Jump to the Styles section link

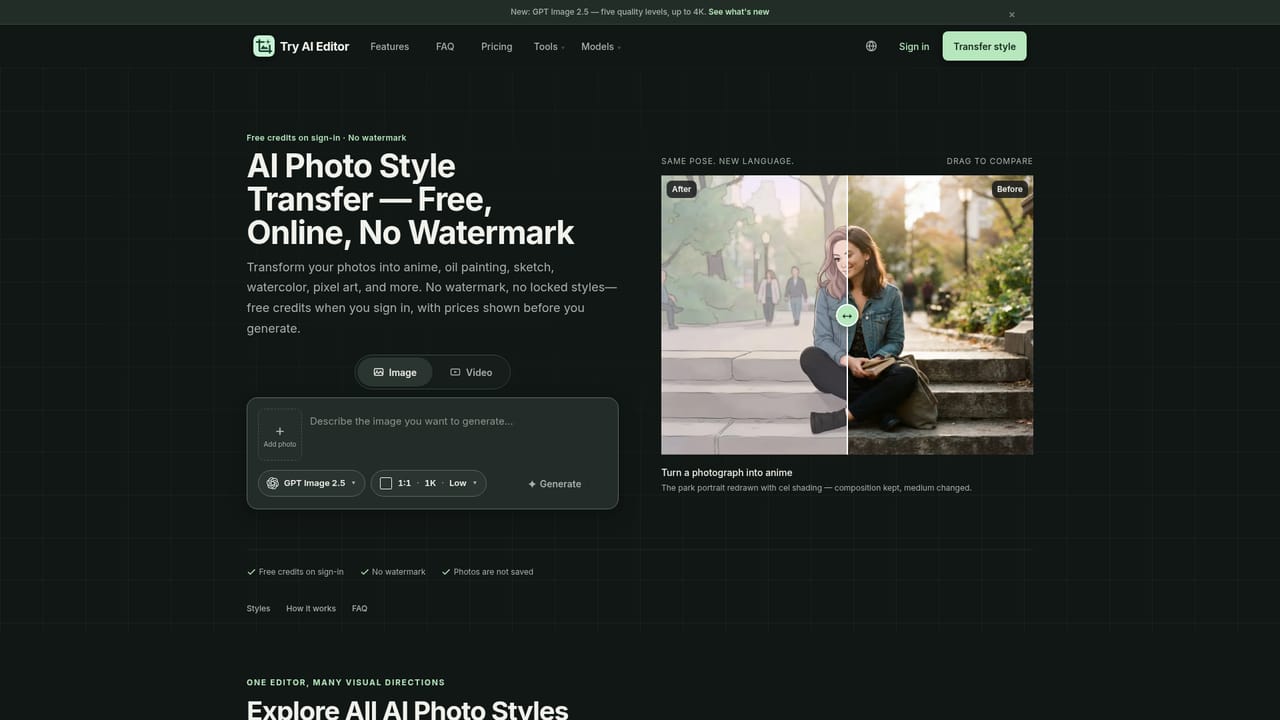(258, 608)
